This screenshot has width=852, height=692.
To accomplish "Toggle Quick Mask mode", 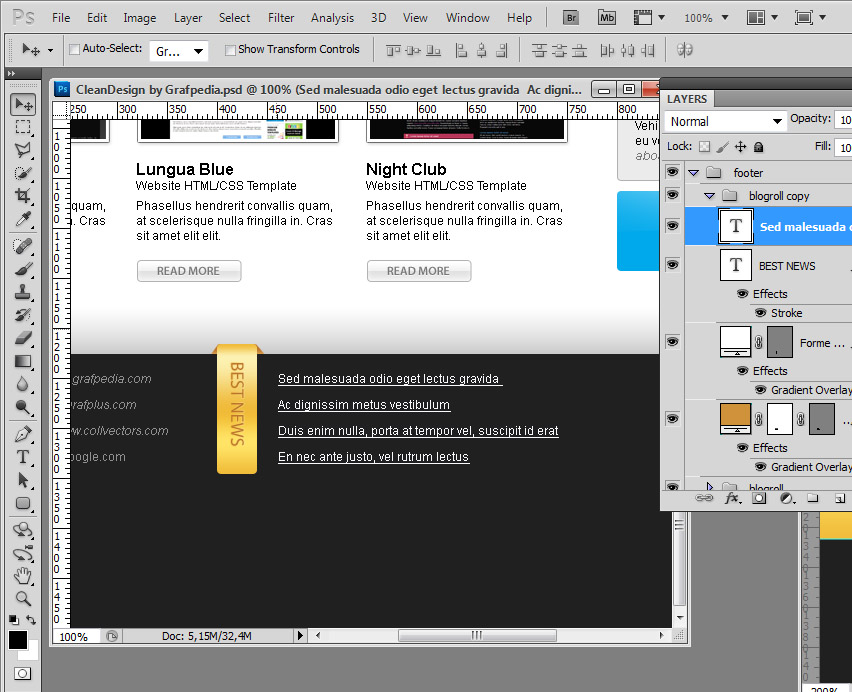I will [22, 674].
